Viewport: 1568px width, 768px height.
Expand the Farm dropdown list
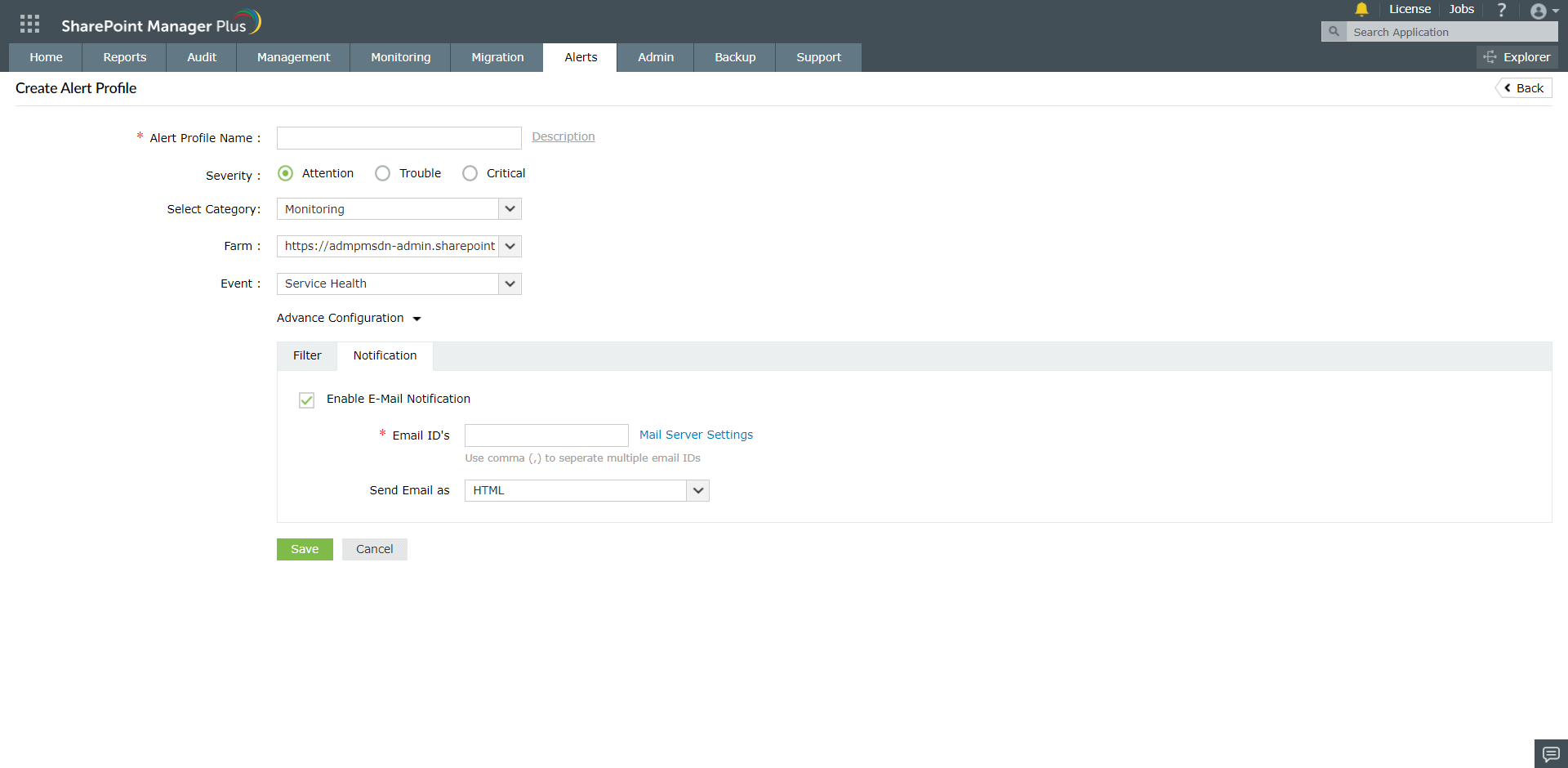[510, 246]
